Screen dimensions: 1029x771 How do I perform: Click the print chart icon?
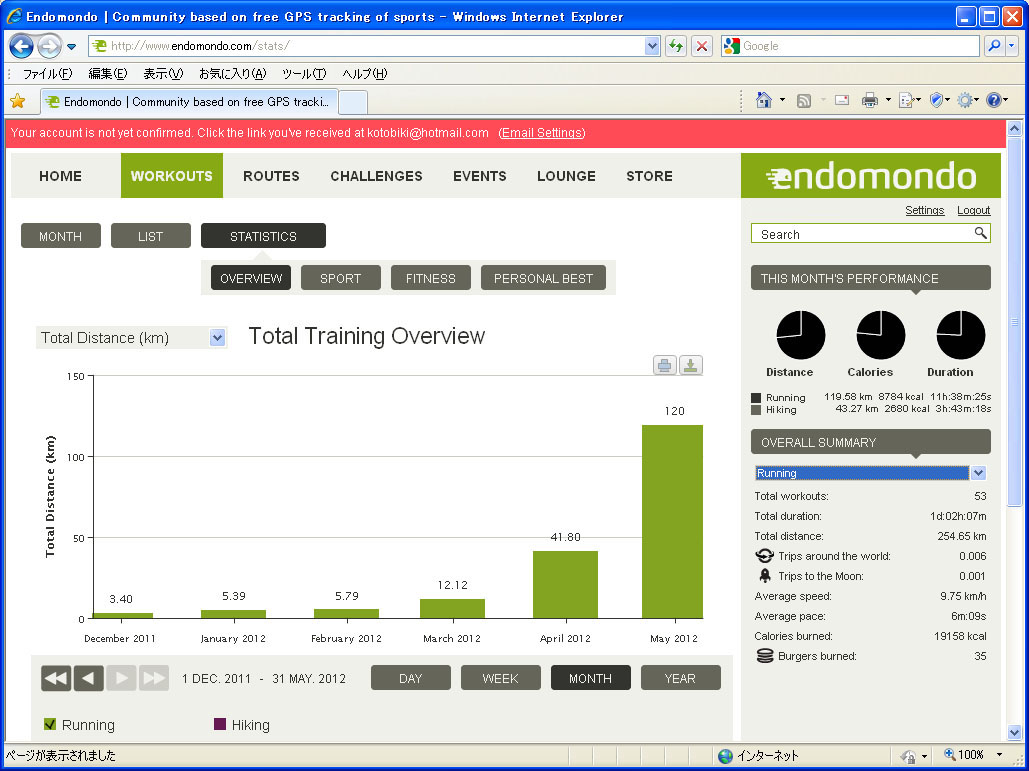click(665, 365)
